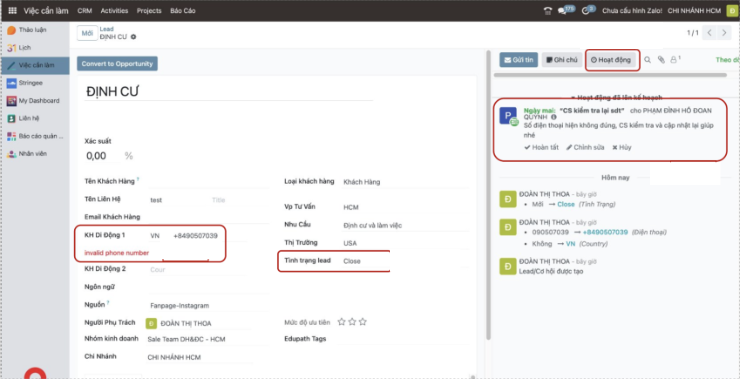Click Ghi chú log note button

coord(562,60)
